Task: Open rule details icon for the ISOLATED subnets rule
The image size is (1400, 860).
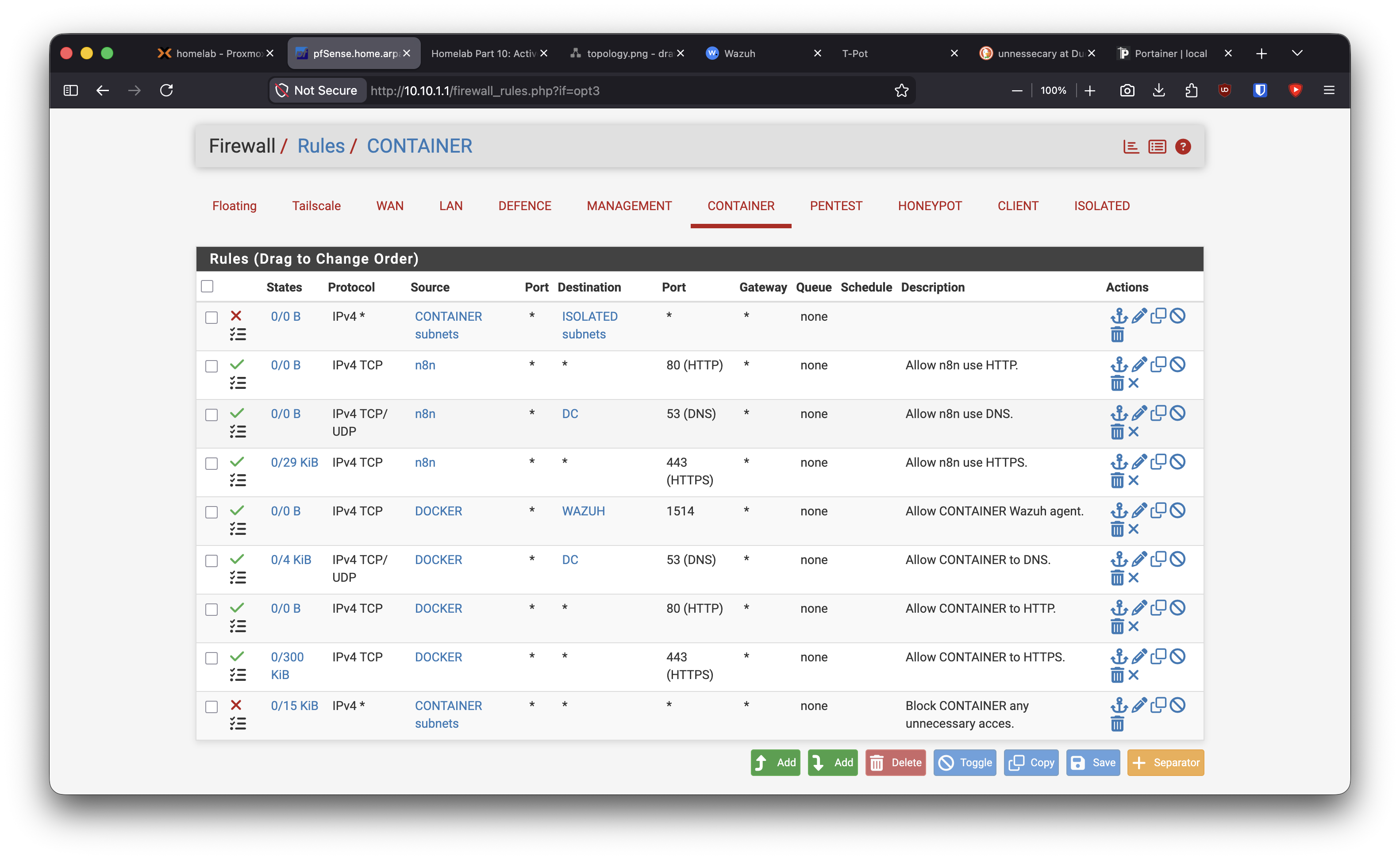Action: (x=238, y=334)
